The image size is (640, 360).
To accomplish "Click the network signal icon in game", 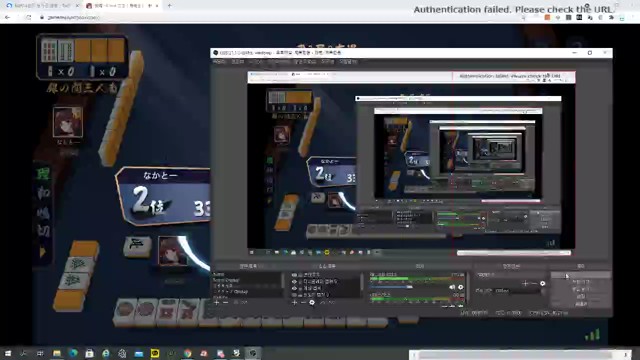I will (x=592, y=335).
